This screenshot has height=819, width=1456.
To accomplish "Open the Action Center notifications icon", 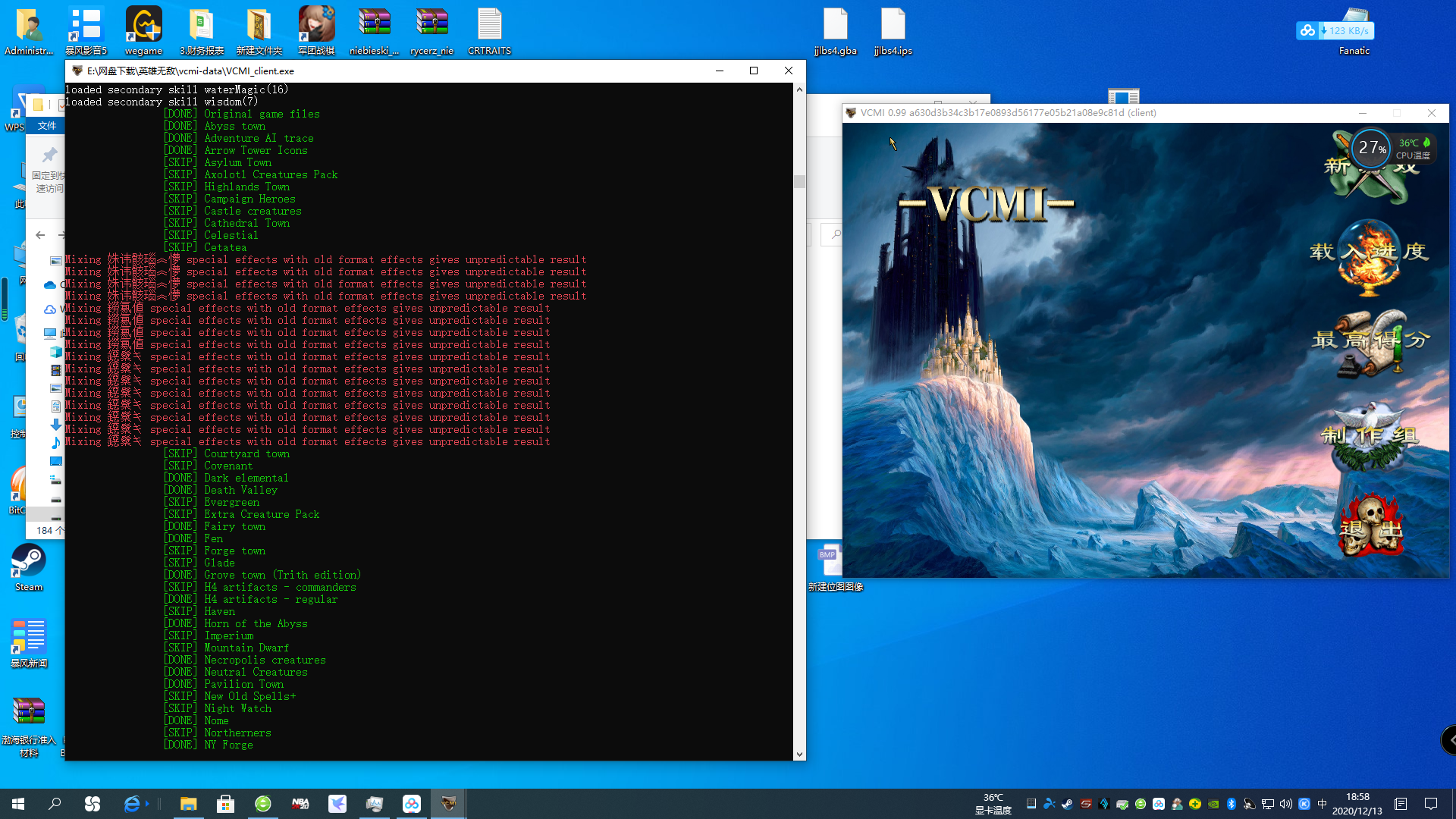I will click(x=1431, y=804).
